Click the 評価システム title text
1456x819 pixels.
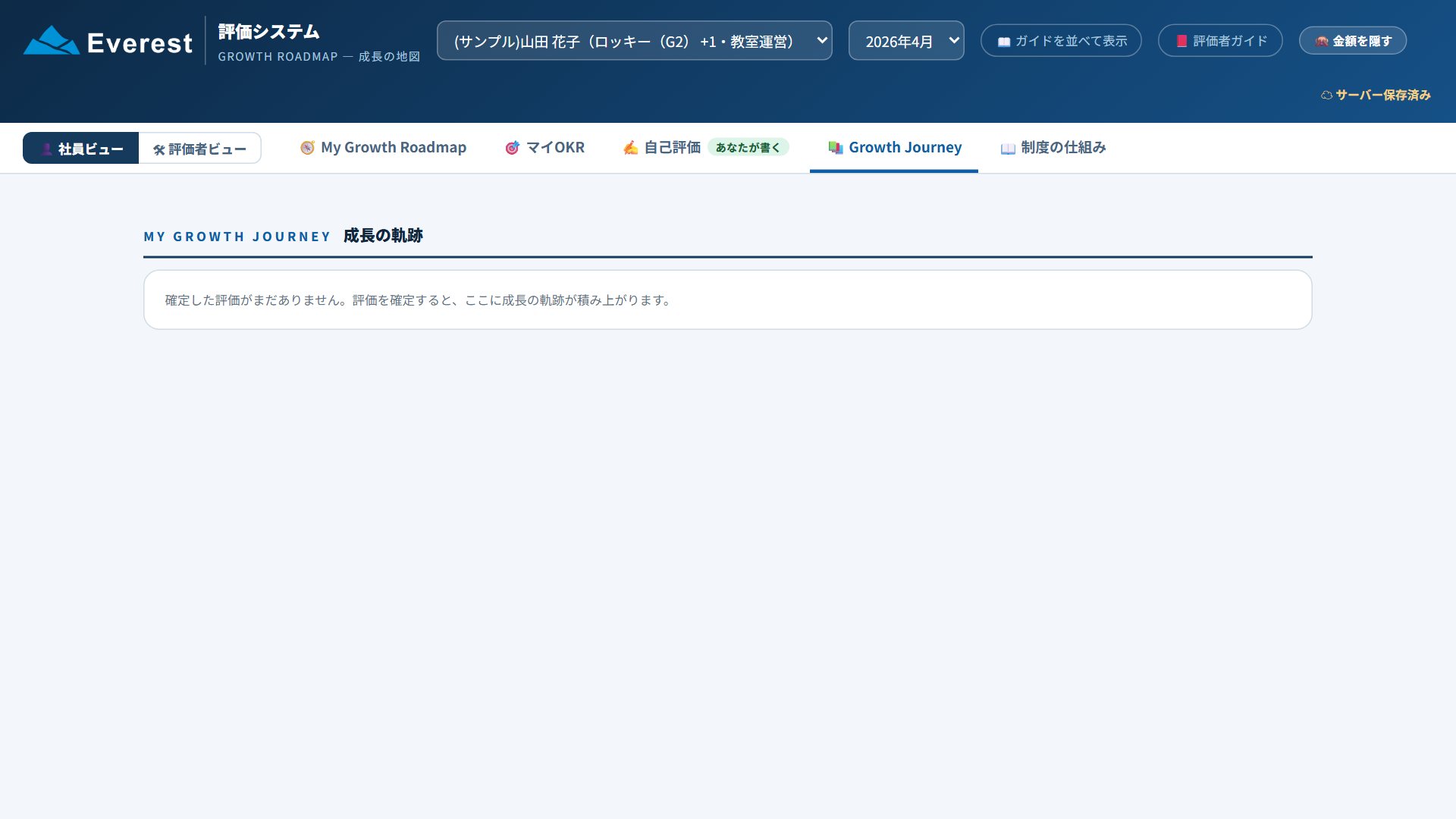click(x=269, y=32)
